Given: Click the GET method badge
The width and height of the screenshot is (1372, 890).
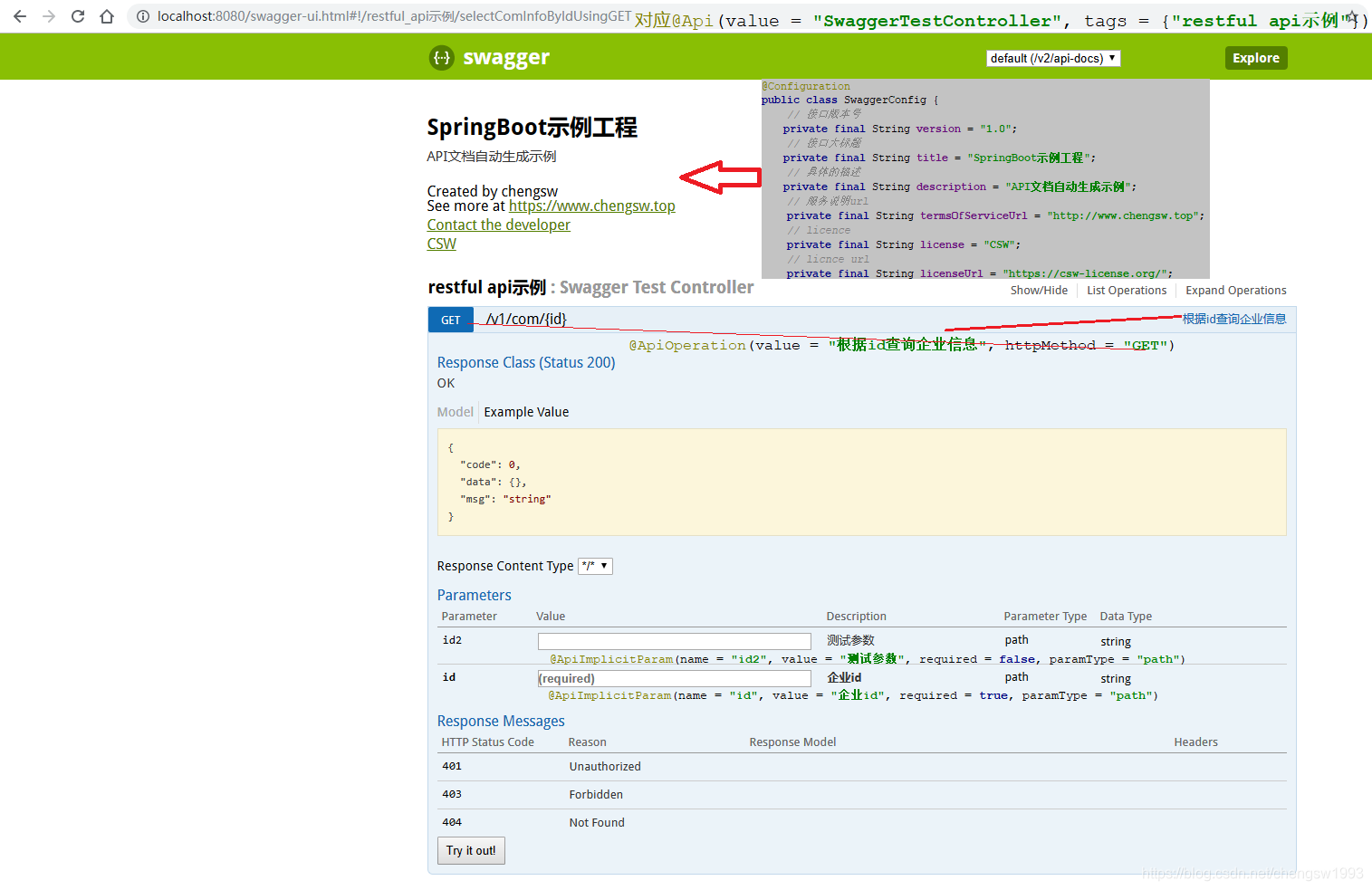Looking at the screenshot, I should click(451, 320).
